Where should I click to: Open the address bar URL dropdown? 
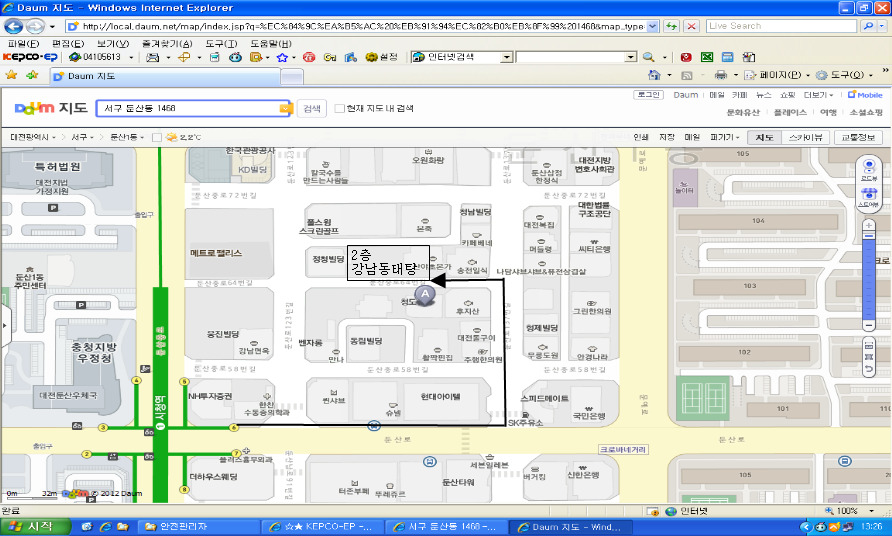pos(653,26)
